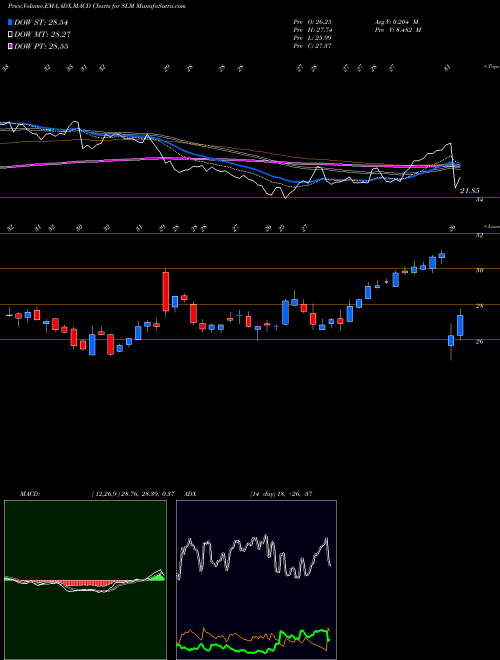Click the 'Pre V: 8.482 M' volume text
The height and width of the screenshot is (660, 500).
click(x=397, y=30)
